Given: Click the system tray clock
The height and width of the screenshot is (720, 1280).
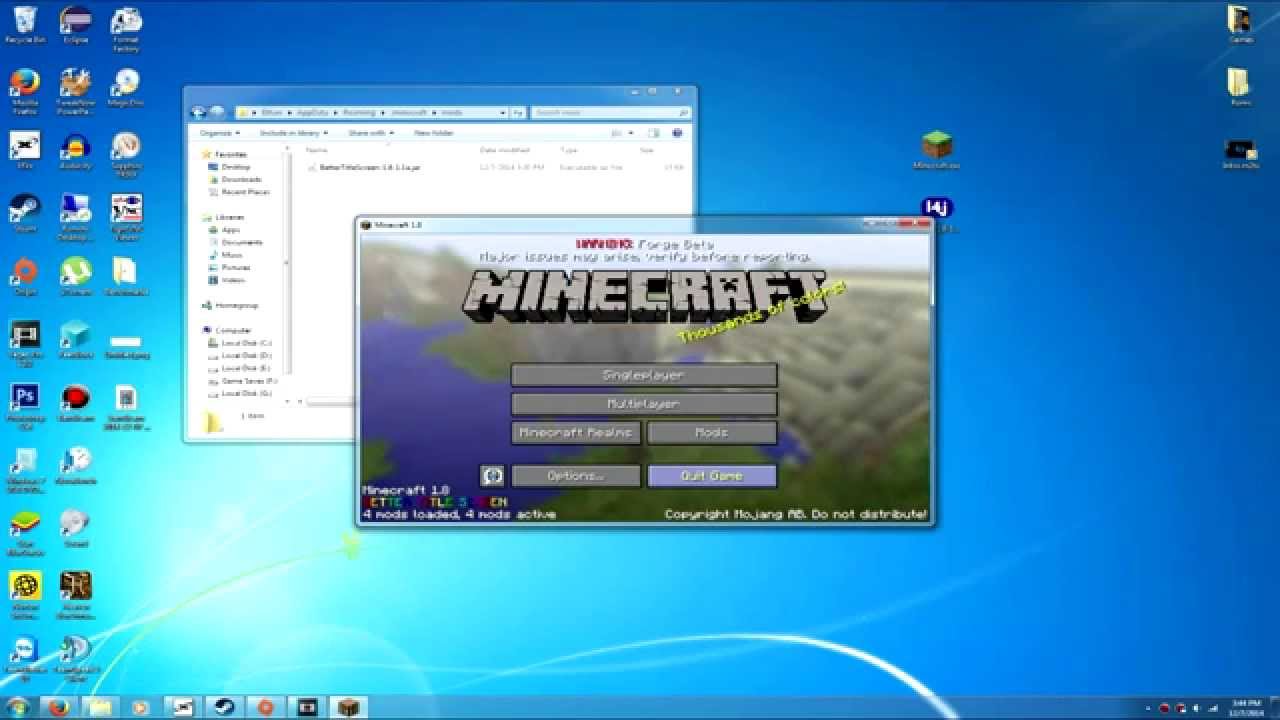Looking at the screenshot, I should click(1246, 707).
